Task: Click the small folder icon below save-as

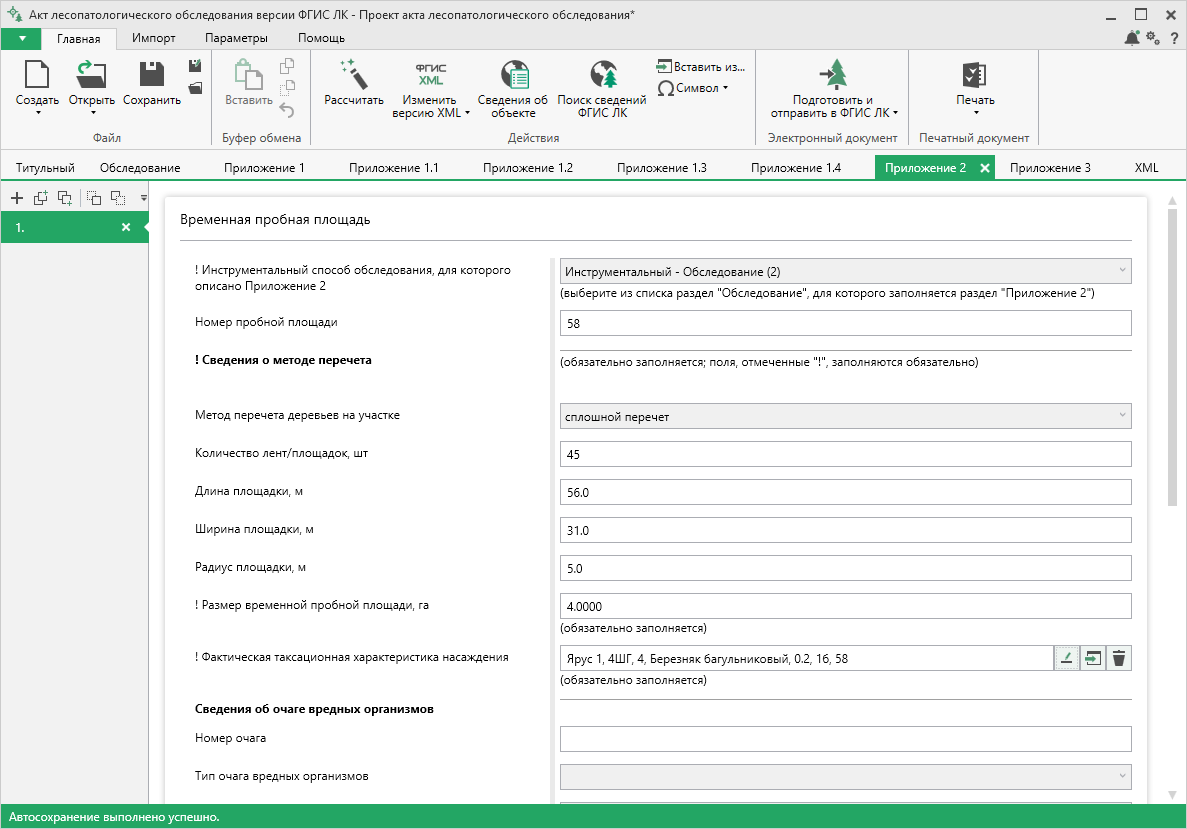Action: [x=195, y=89]
